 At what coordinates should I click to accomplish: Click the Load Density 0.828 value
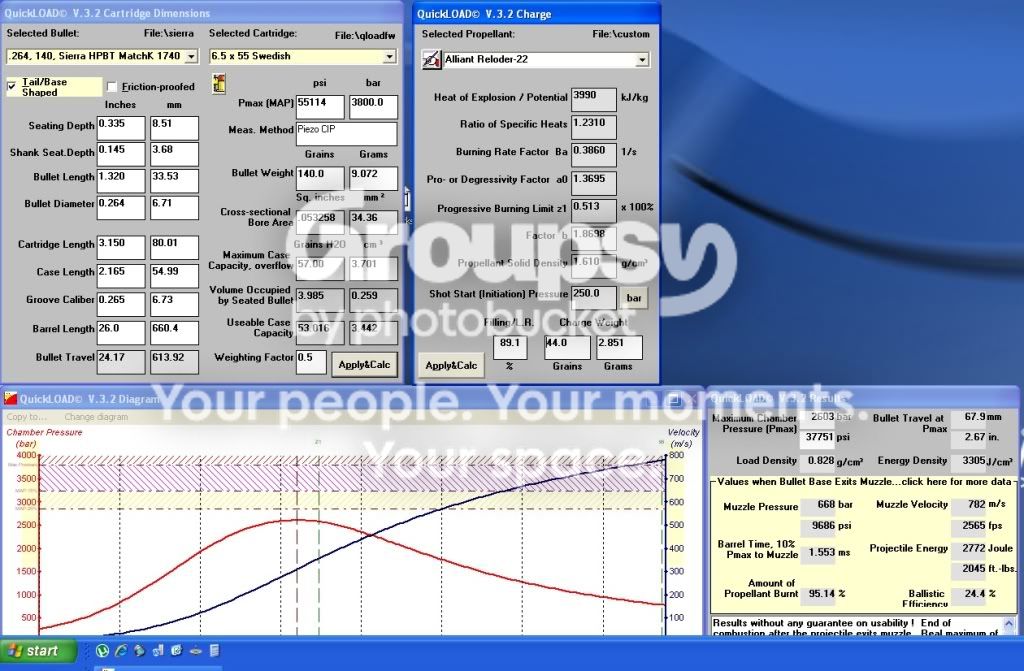tap(820, 461)
